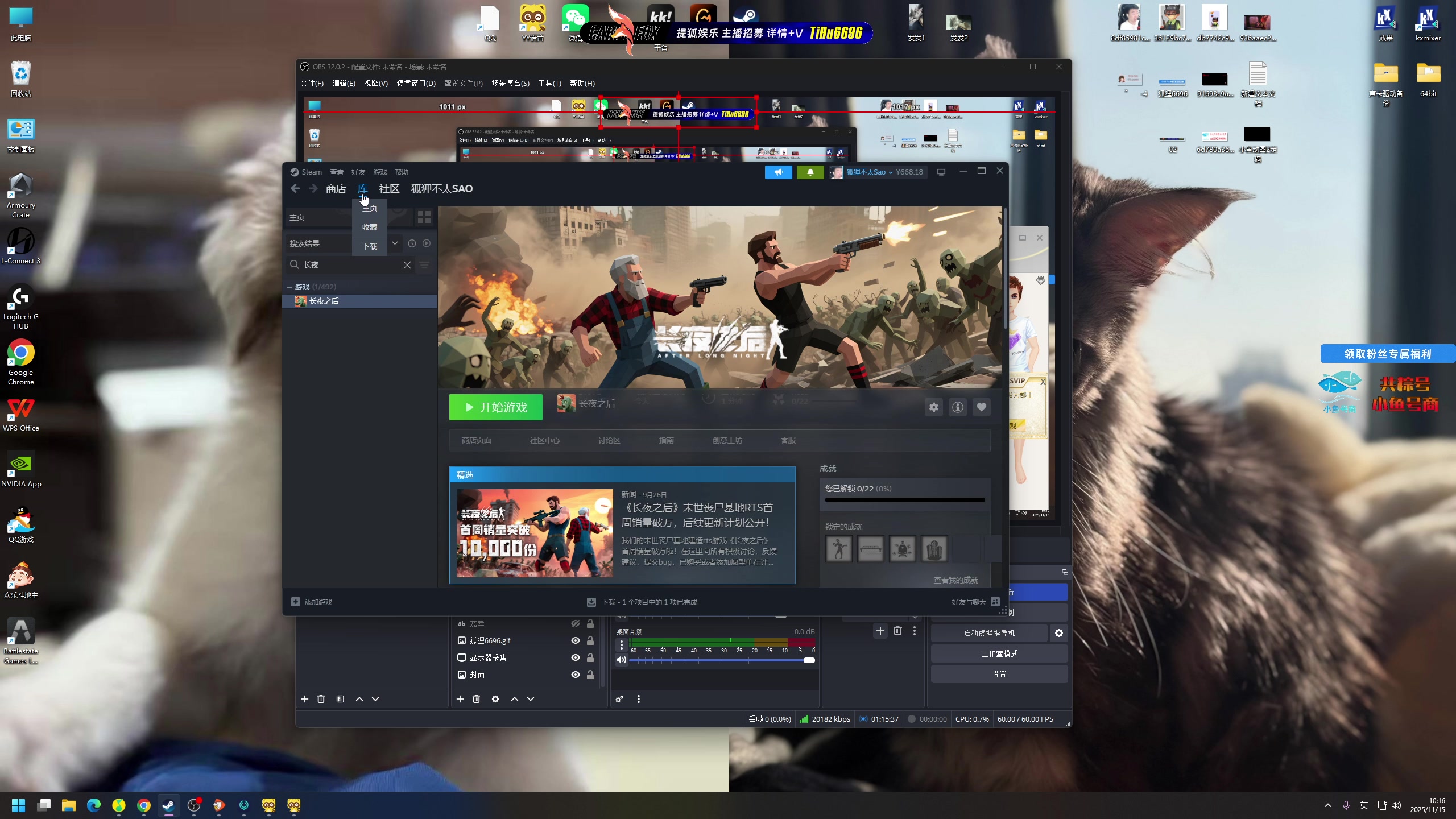Click the Steam announcements megaphone icon

point(778,172)
